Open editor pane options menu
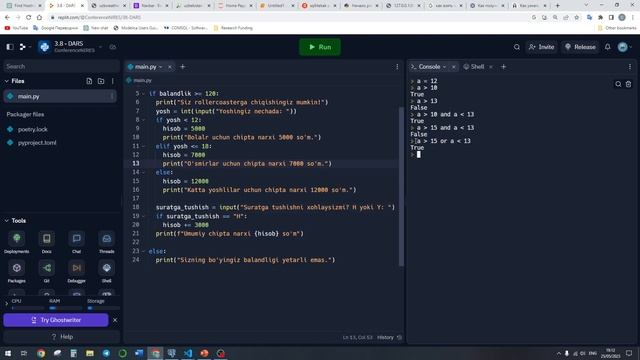 pyautogui.click(x=397, y=67)
